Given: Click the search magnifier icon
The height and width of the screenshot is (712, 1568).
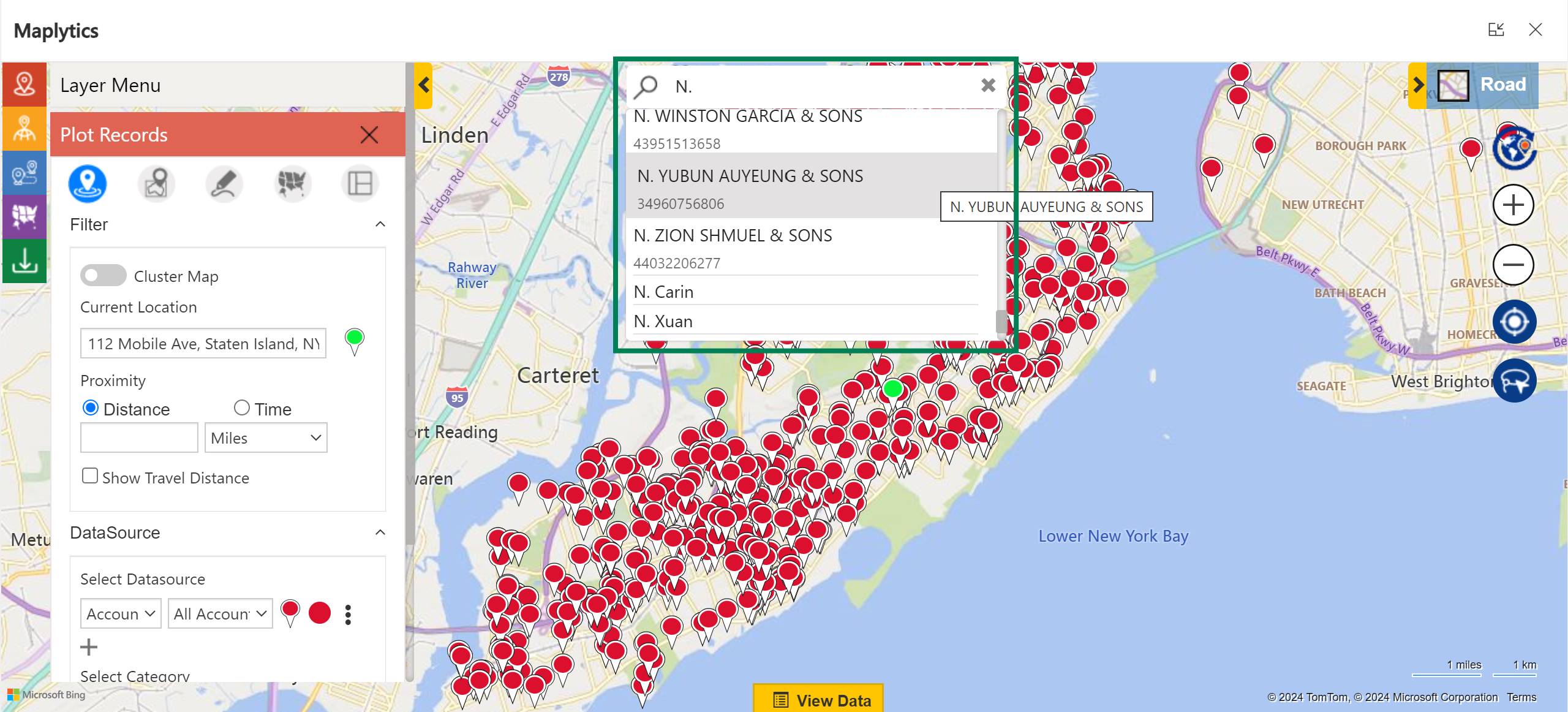Looking at the screenshot, I should click(x=646, y=86).
